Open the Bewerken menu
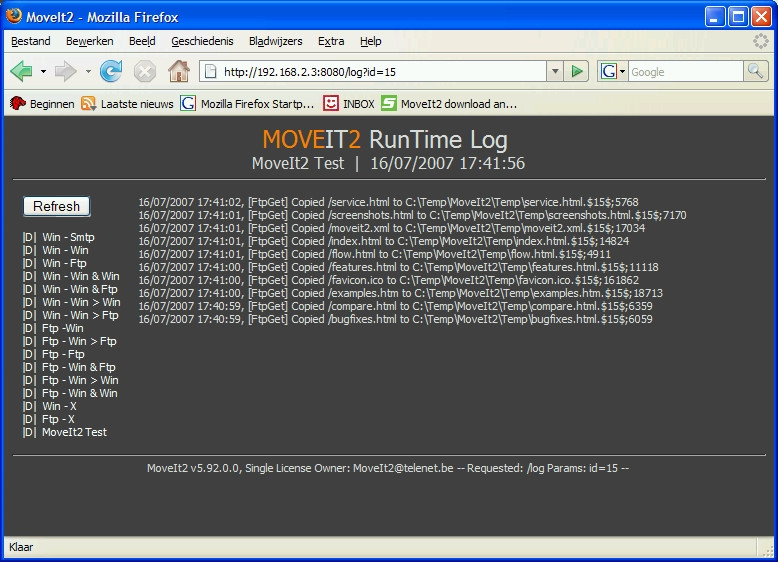 click(x=90, y=41)
